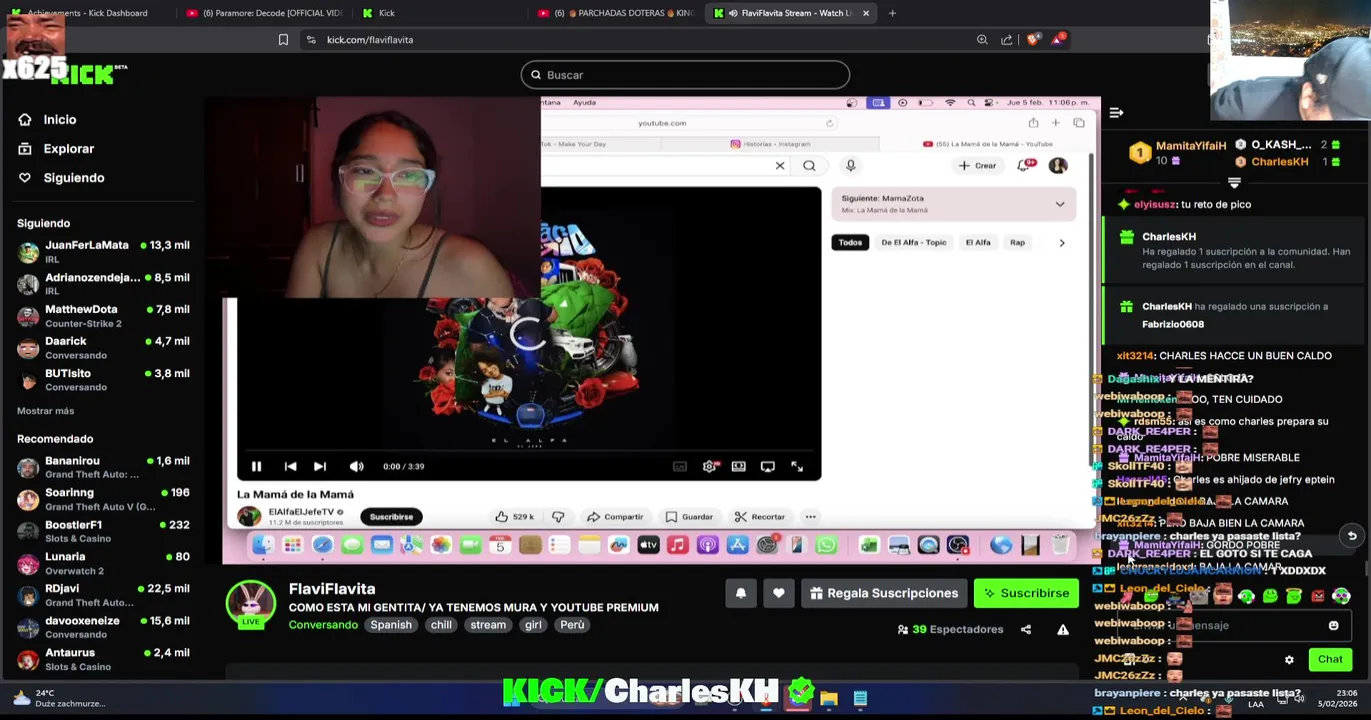Switch to PARCHADAS DOTERAS tab
The height and width of the screenshot is (720, 1371).
point(616,13)
